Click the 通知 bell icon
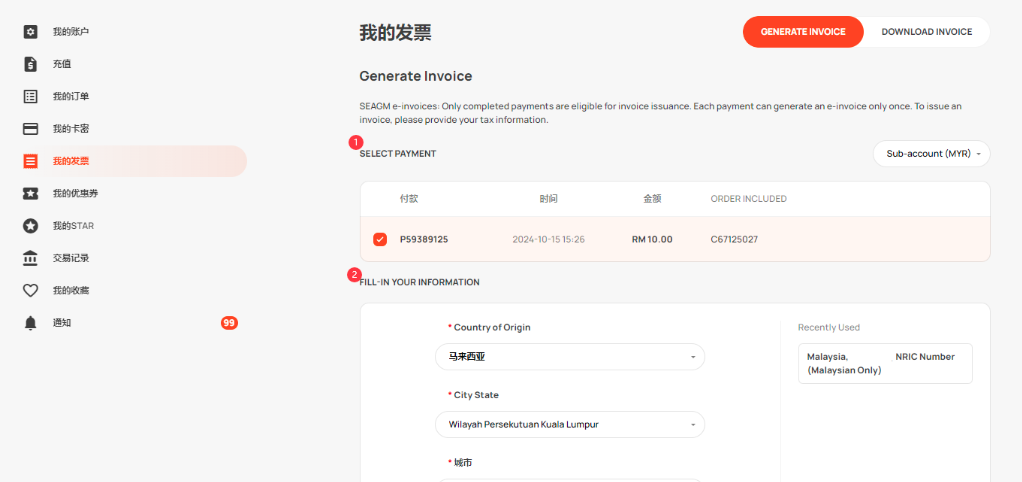1022x482 pixels. 31,323
